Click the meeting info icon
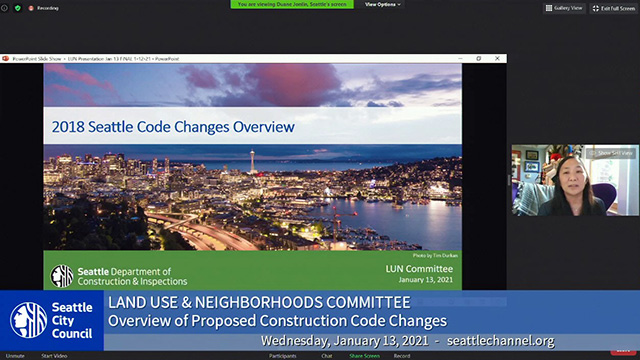 click(x=4, y=8)
